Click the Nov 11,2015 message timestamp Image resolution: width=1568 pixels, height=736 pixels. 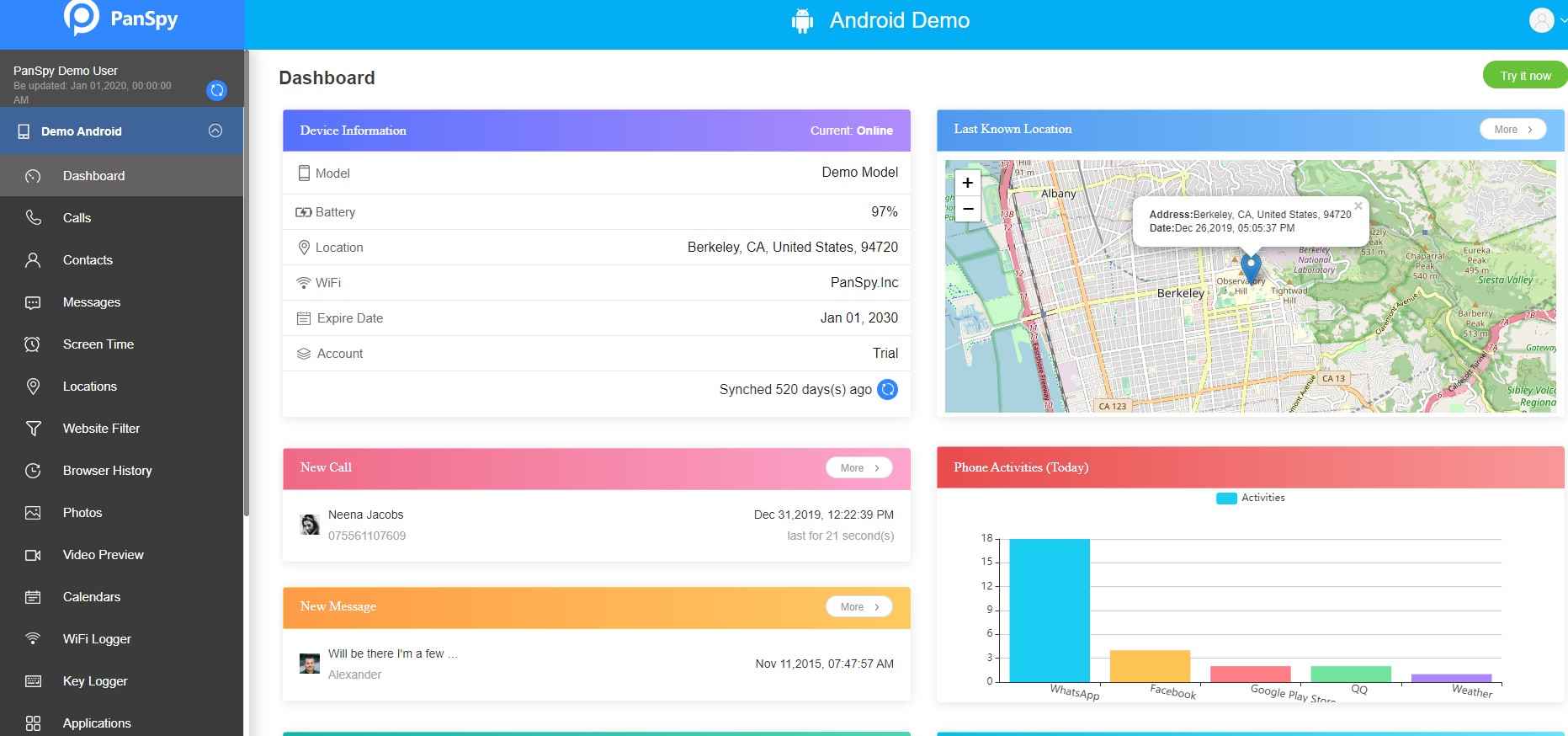pos(825,664)
